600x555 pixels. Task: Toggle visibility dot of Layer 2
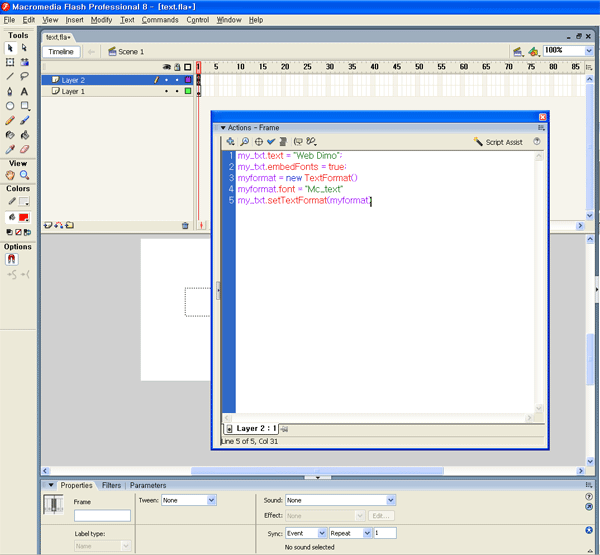166,80
